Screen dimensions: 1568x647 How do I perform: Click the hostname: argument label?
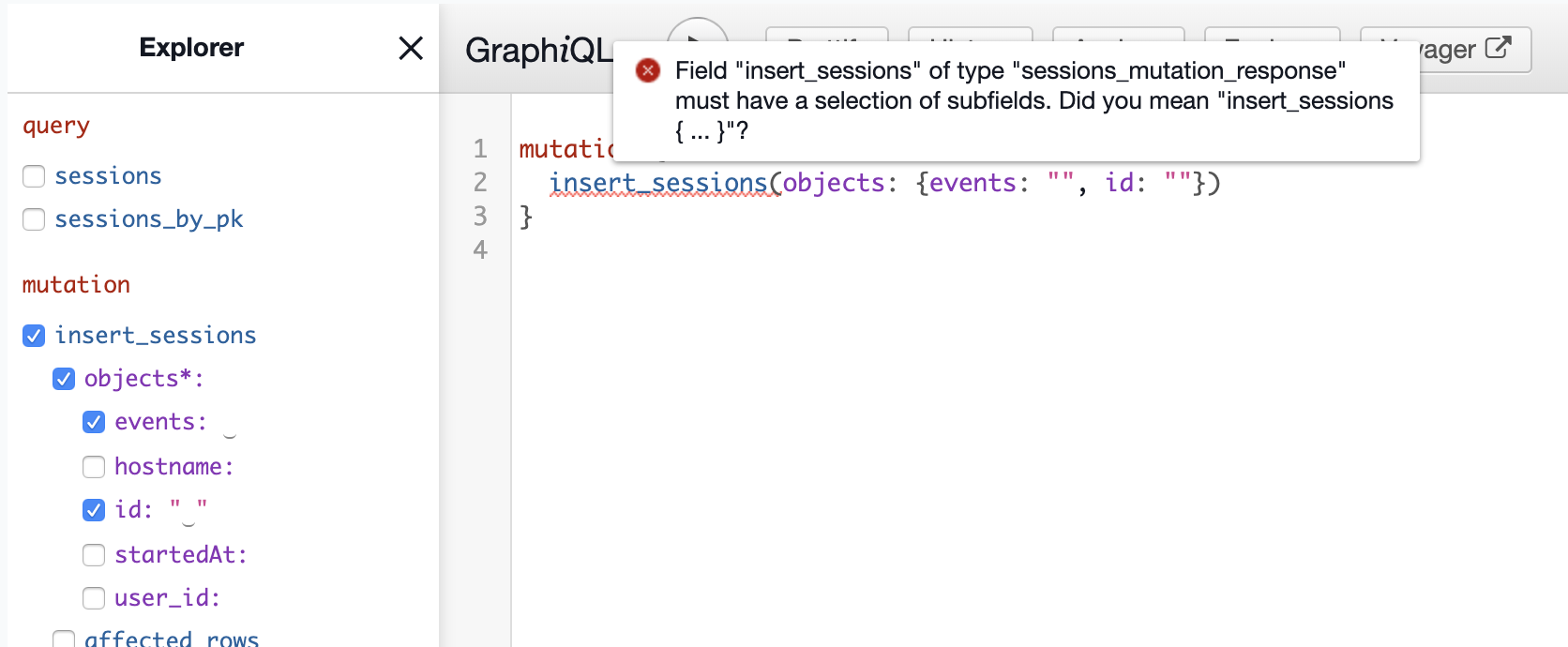(174, 467)
